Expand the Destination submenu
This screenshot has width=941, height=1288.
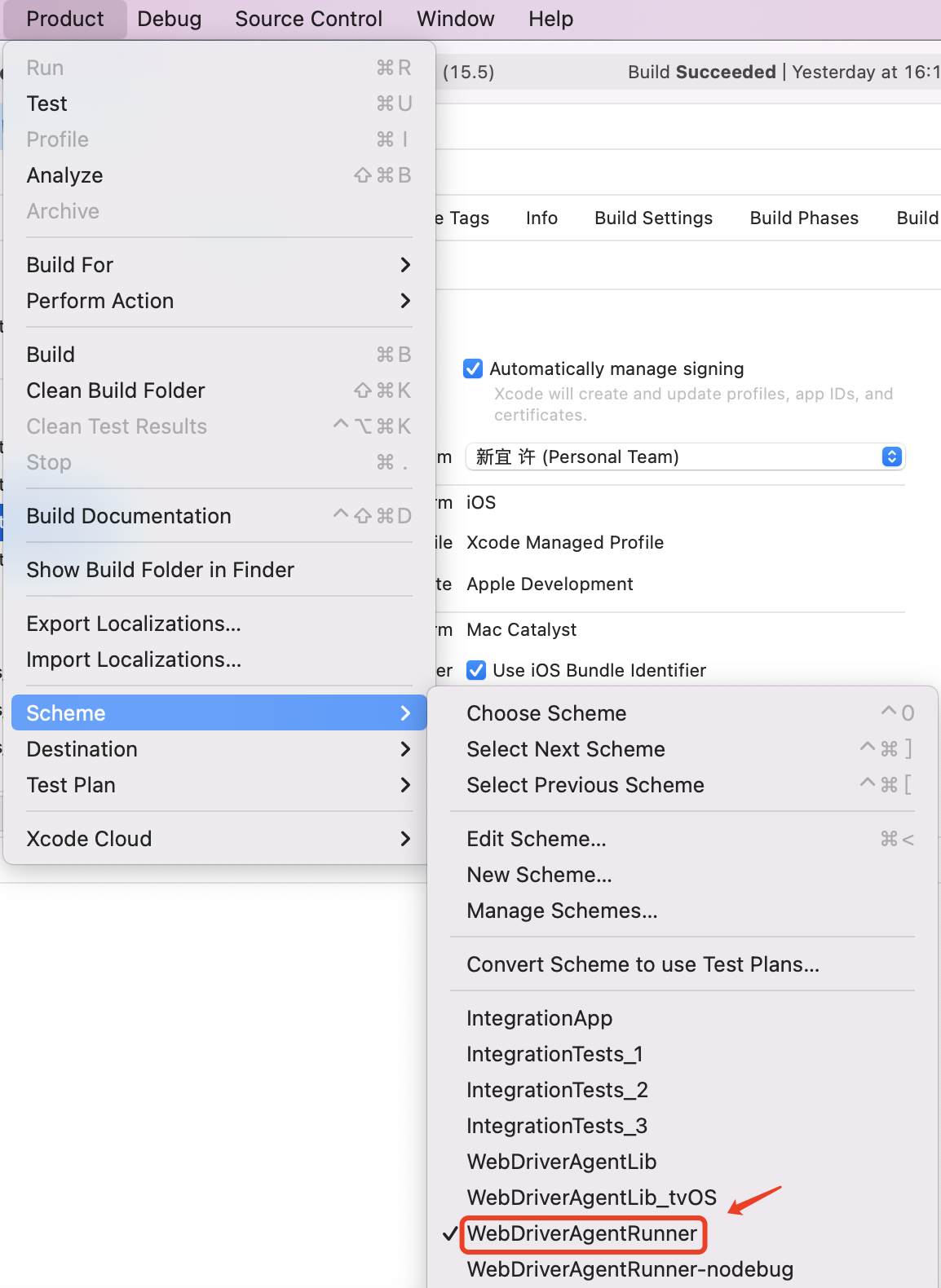point(219,749)
